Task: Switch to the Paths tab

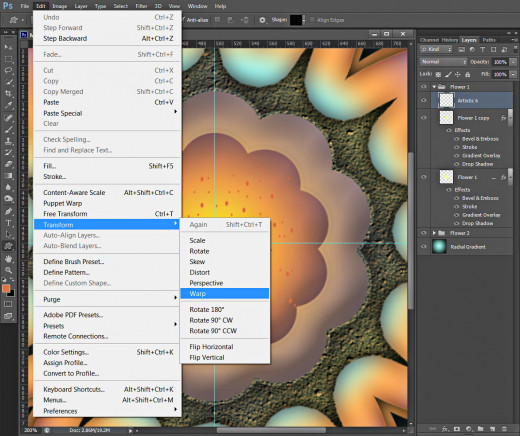Action: click(x=489, y=40)
